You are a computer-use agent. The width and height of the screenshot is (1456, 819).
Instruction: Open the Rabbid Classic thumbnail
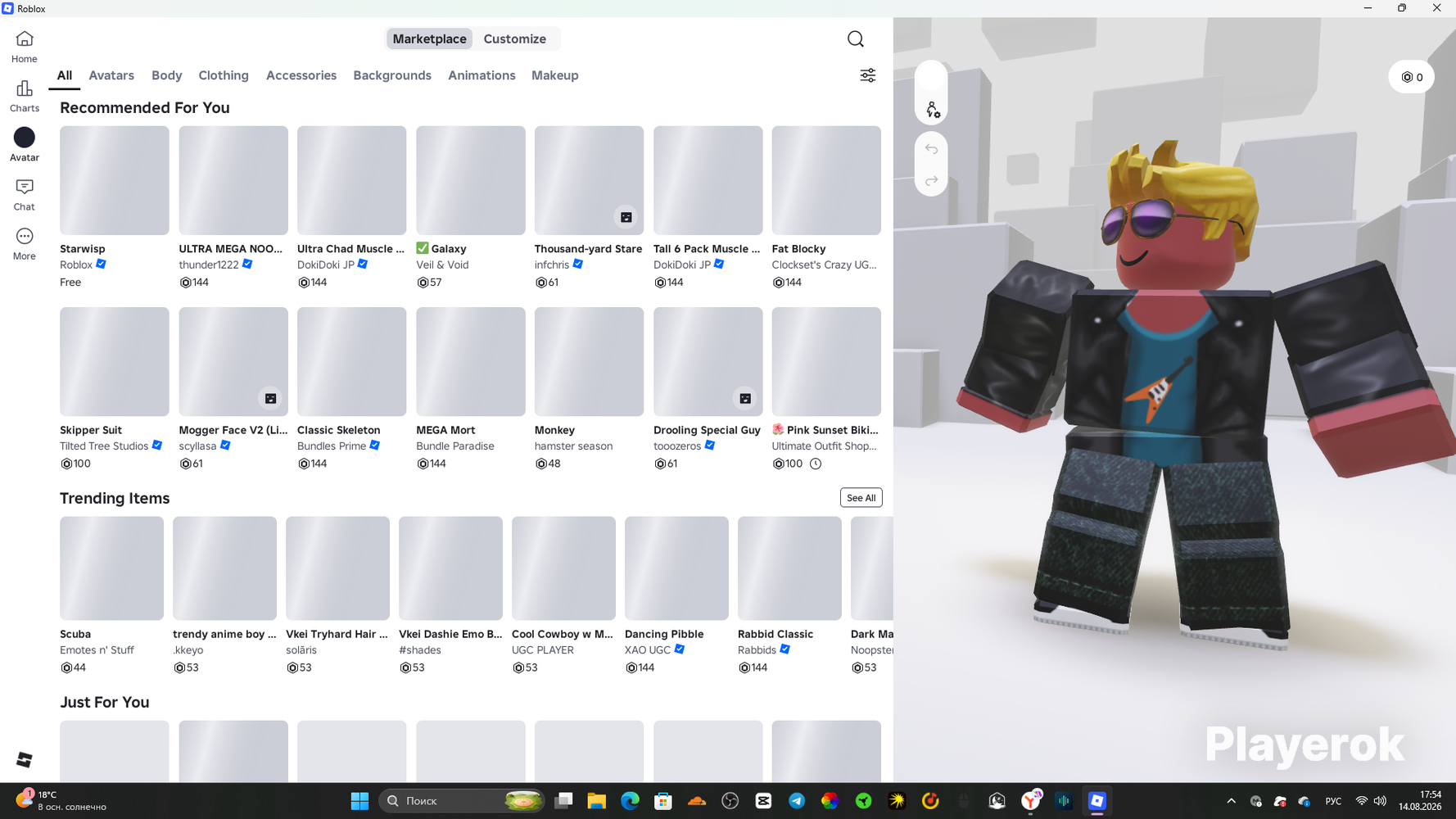click(789, 568)
